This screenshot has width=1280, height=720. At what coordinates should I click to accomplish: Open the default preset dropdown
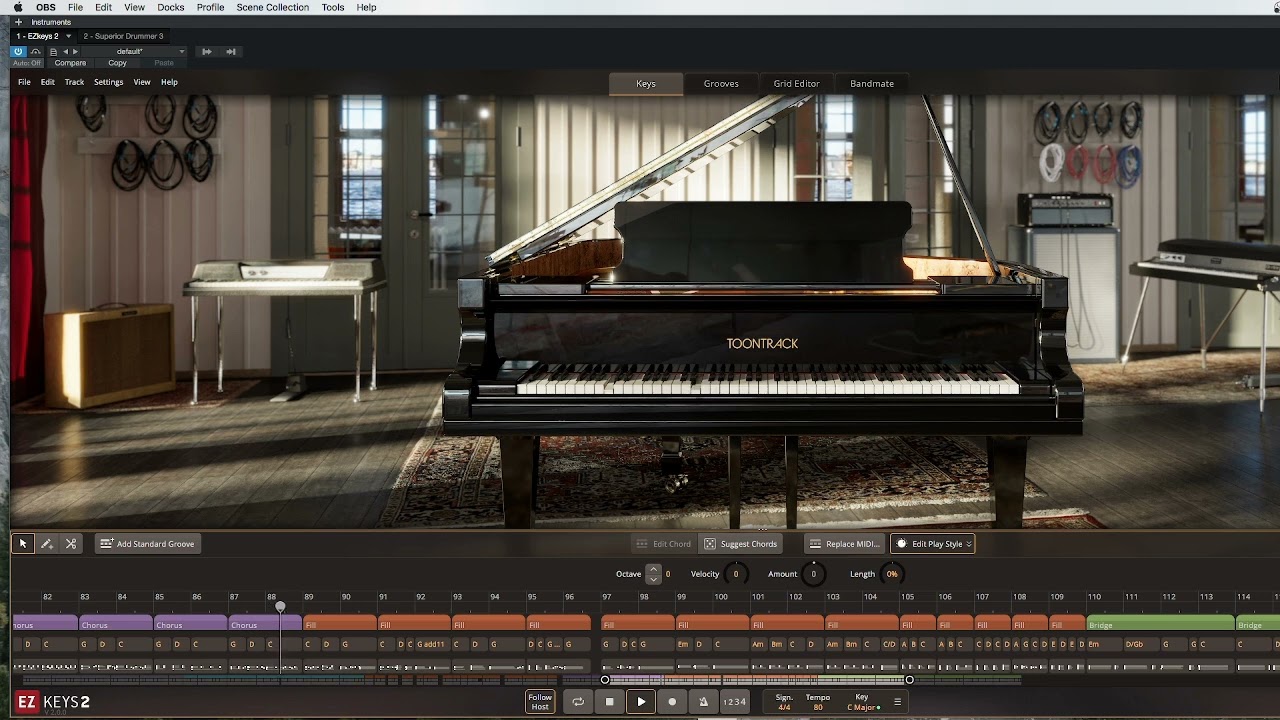tap(132, 51)
